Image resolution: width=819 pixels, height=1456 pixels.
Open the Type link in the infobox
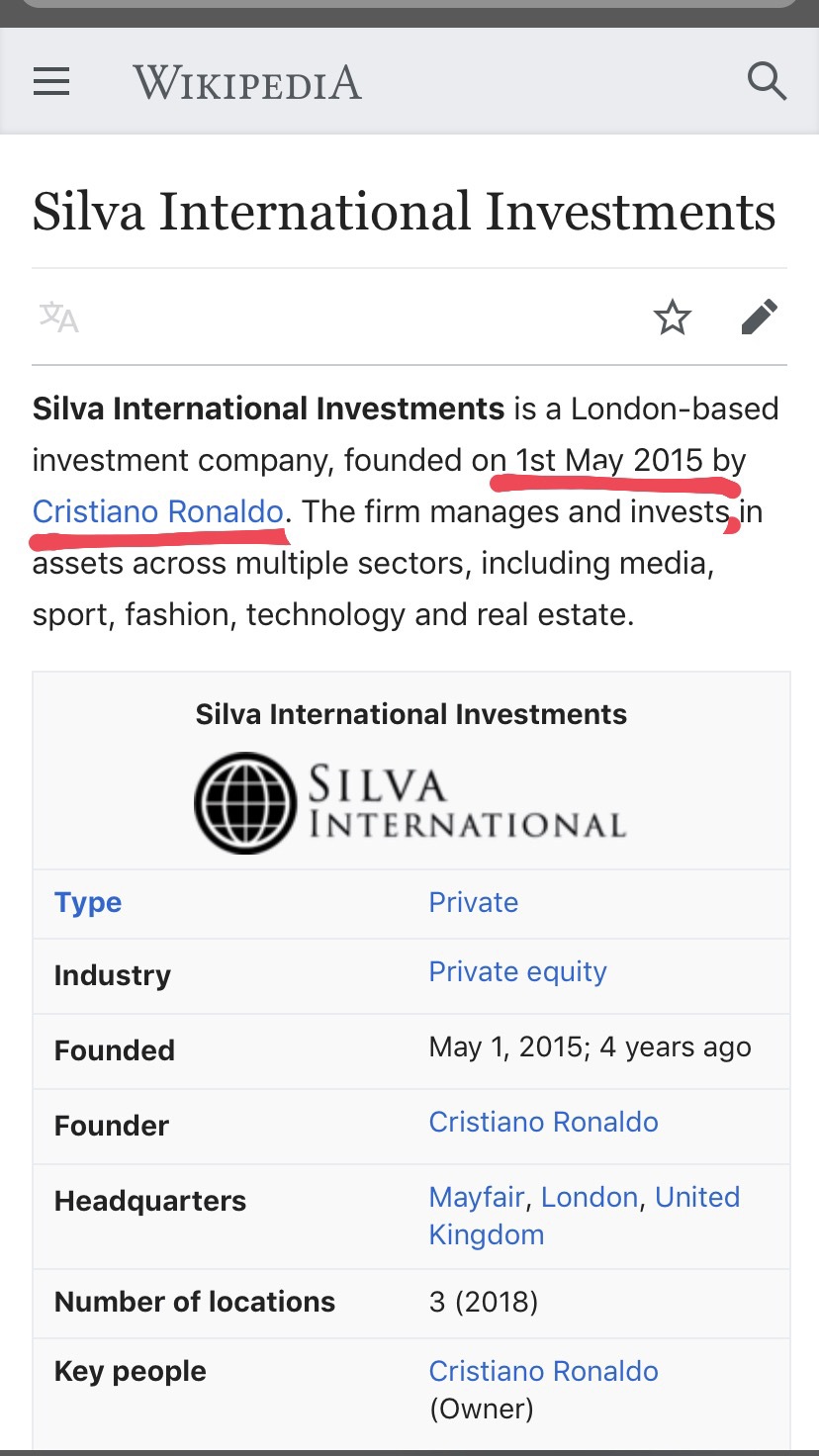[88, 902]
